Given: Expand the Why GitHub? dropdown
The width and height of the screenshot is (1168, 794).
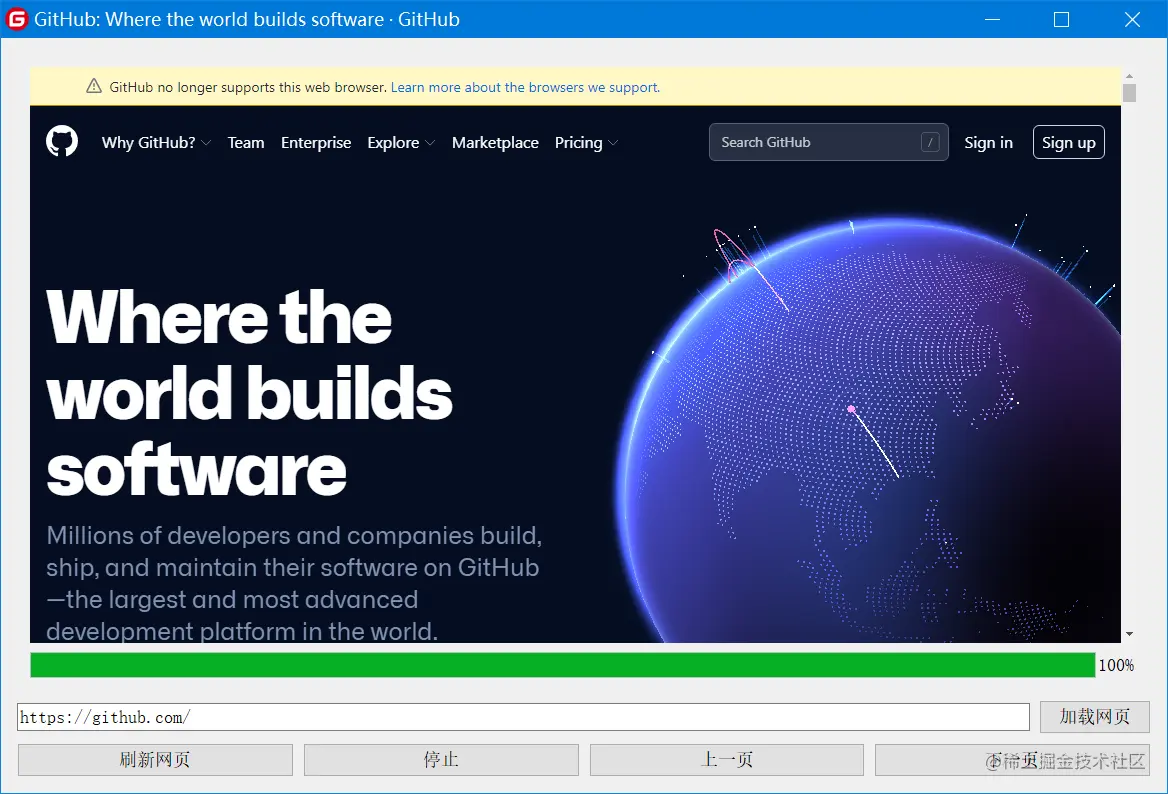Looking at the screenshot, I should (x=156, y=142).
